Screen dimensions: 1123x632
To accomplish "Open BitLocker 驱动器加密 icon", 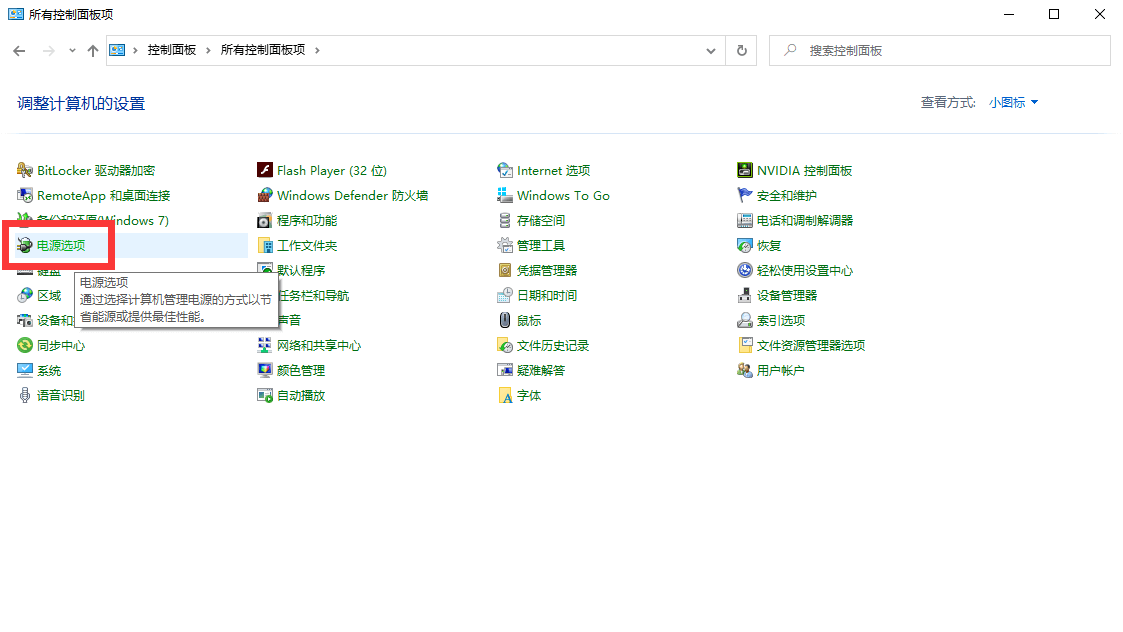I will [x=25, y=171].
